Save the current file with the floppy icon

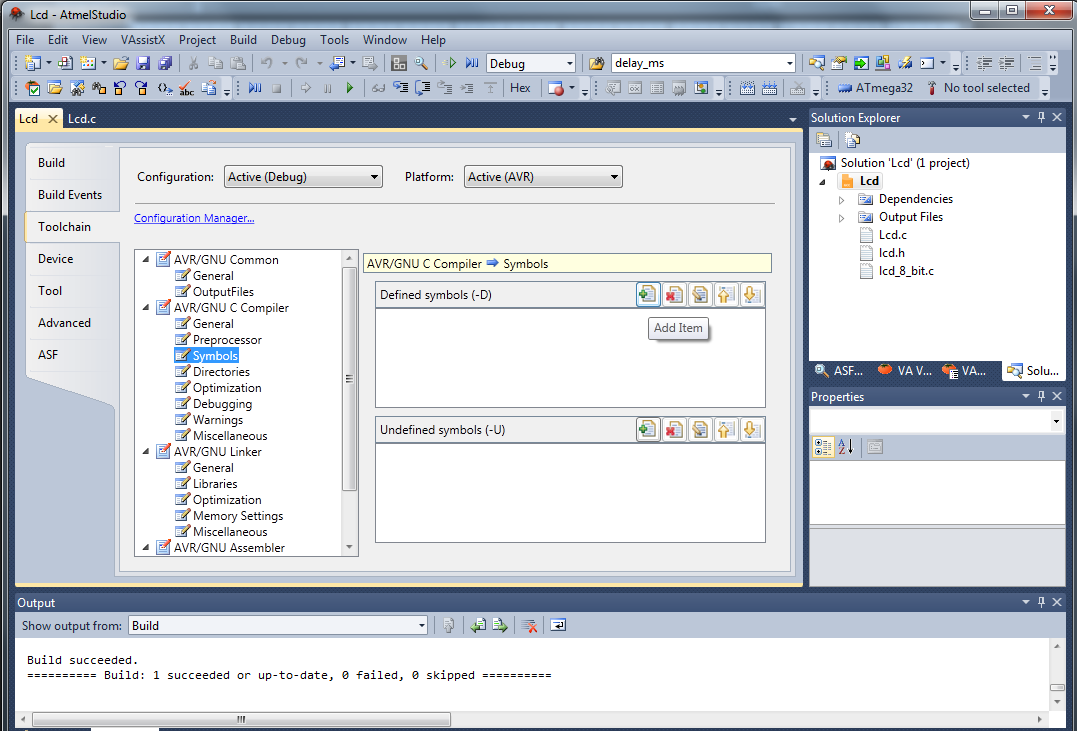tap(143, 63)
